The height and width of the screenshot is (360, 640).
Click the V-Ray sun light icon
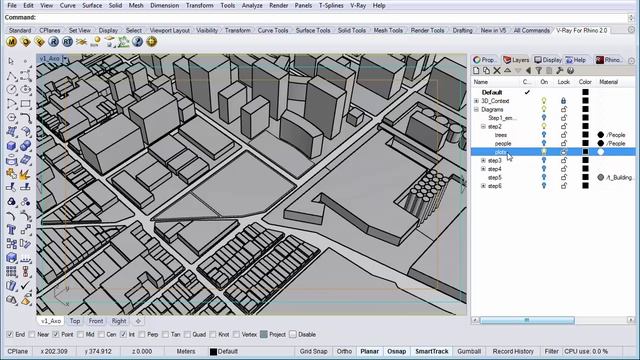(x=96, y=42)
